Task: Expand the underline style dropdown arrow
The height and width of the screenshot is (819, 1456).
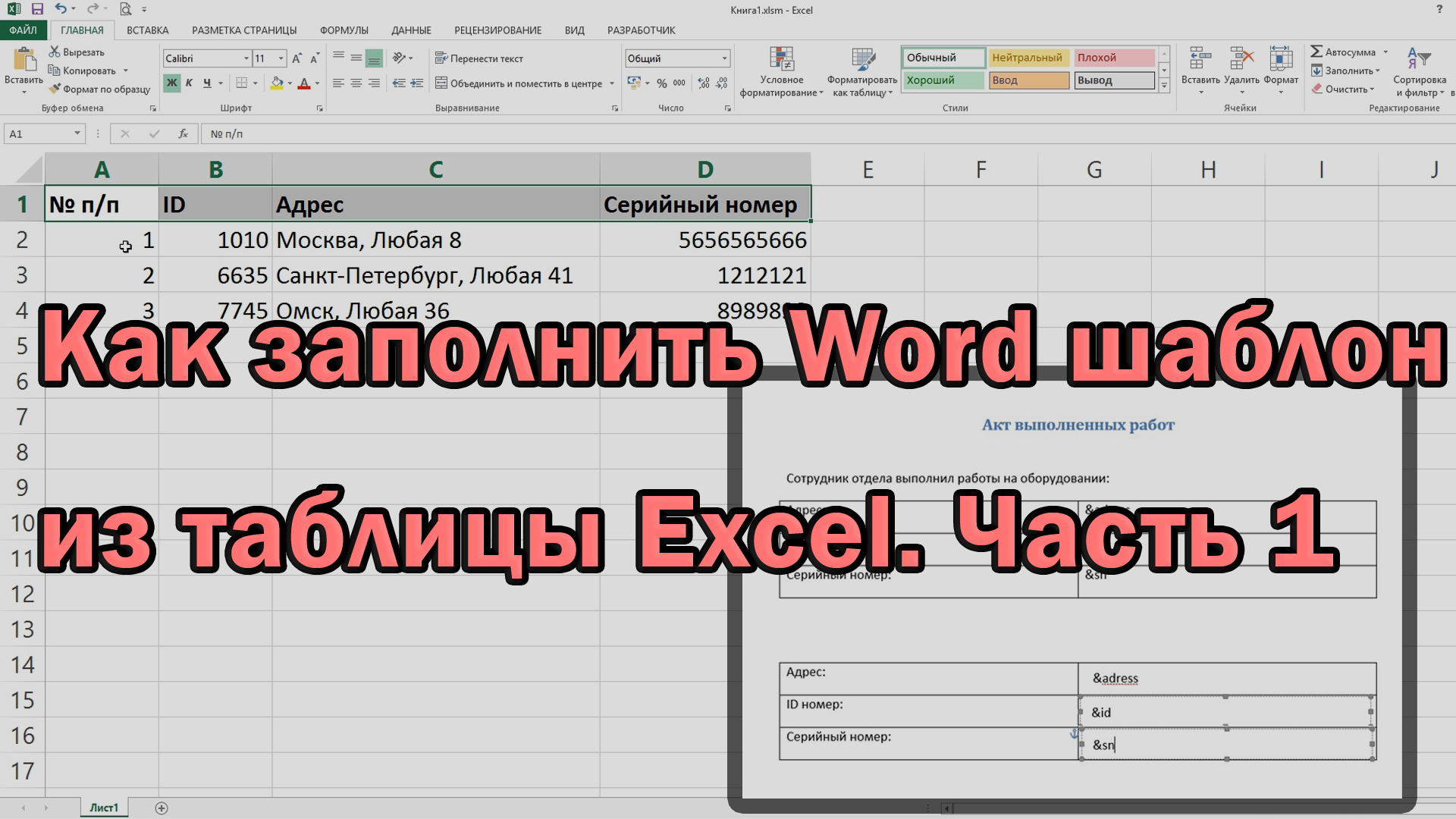Action: (221, 83)
